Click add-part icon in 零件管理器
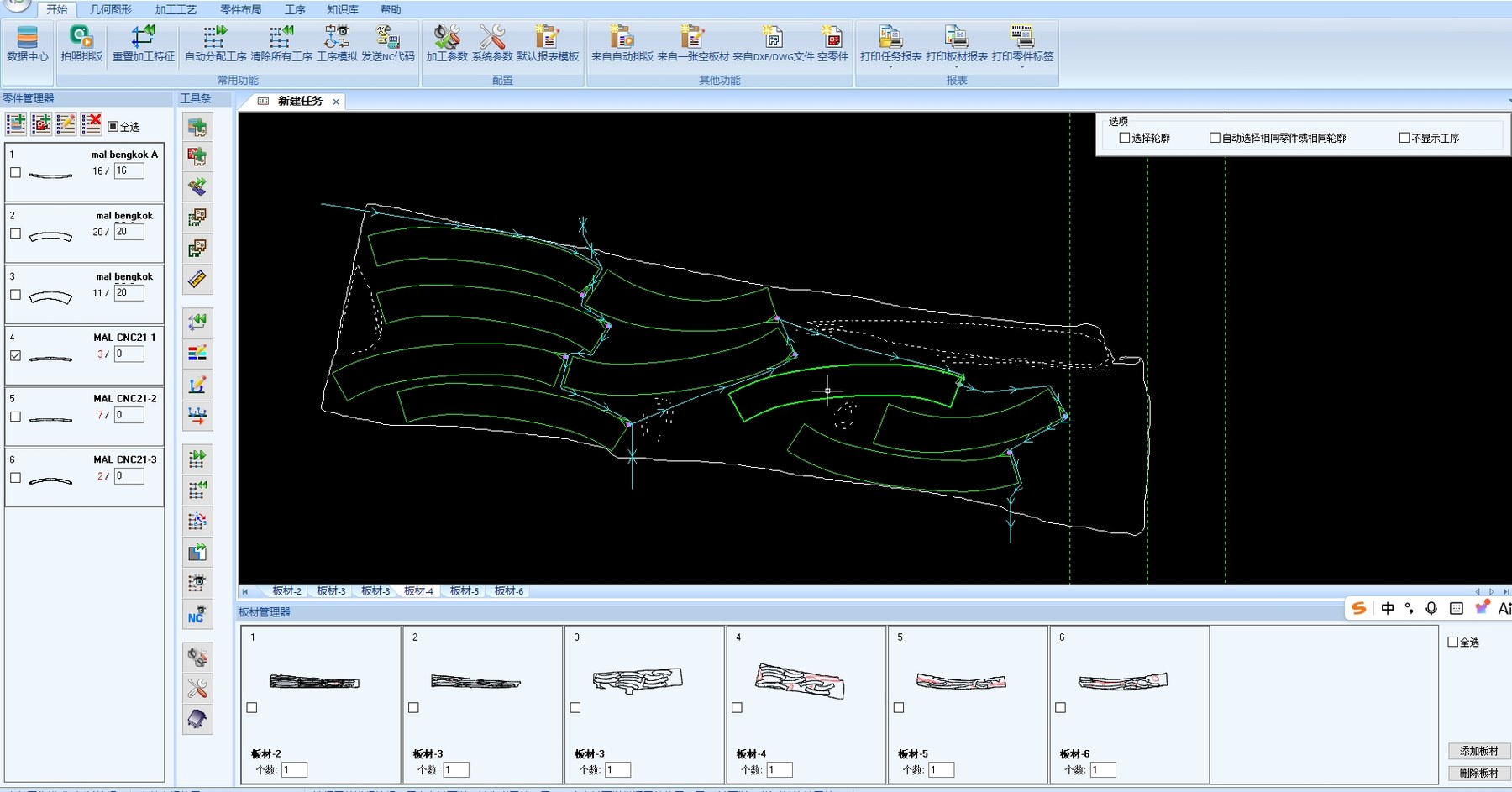The image size is (1512, 792). point(16,124)
